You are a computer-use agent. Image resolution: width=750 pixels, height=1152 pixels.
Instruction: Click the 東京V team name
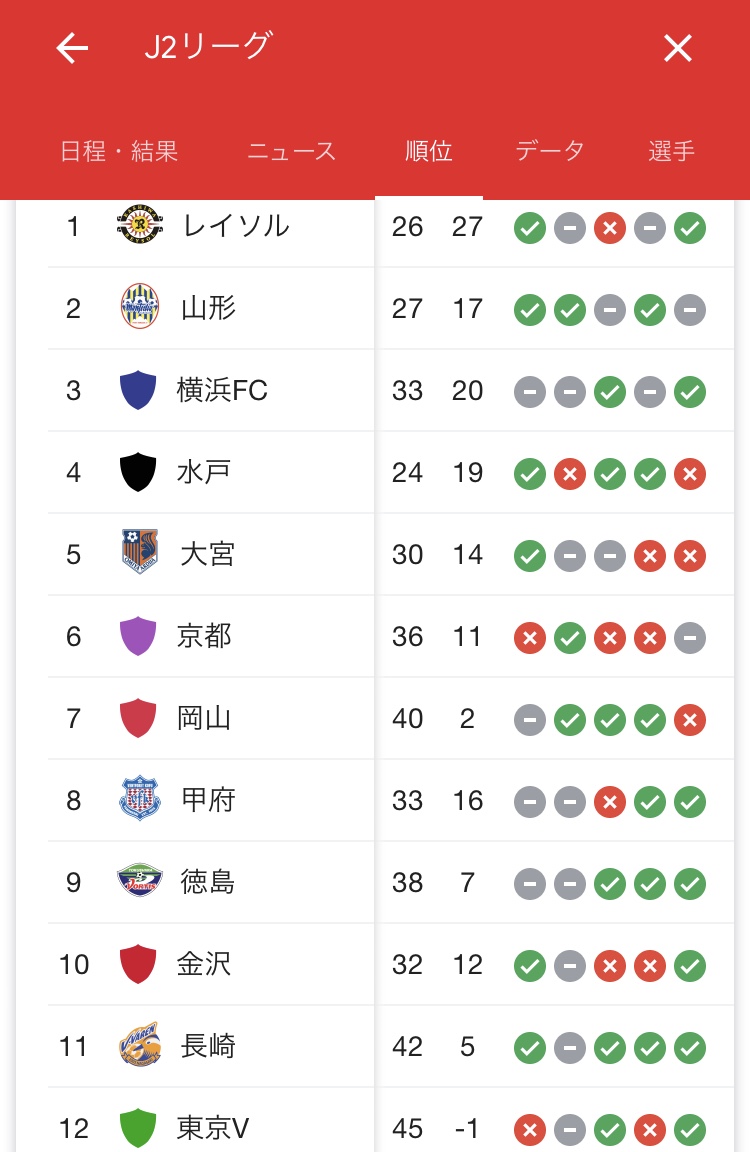pyautogui.click(x=212, y=1128)
